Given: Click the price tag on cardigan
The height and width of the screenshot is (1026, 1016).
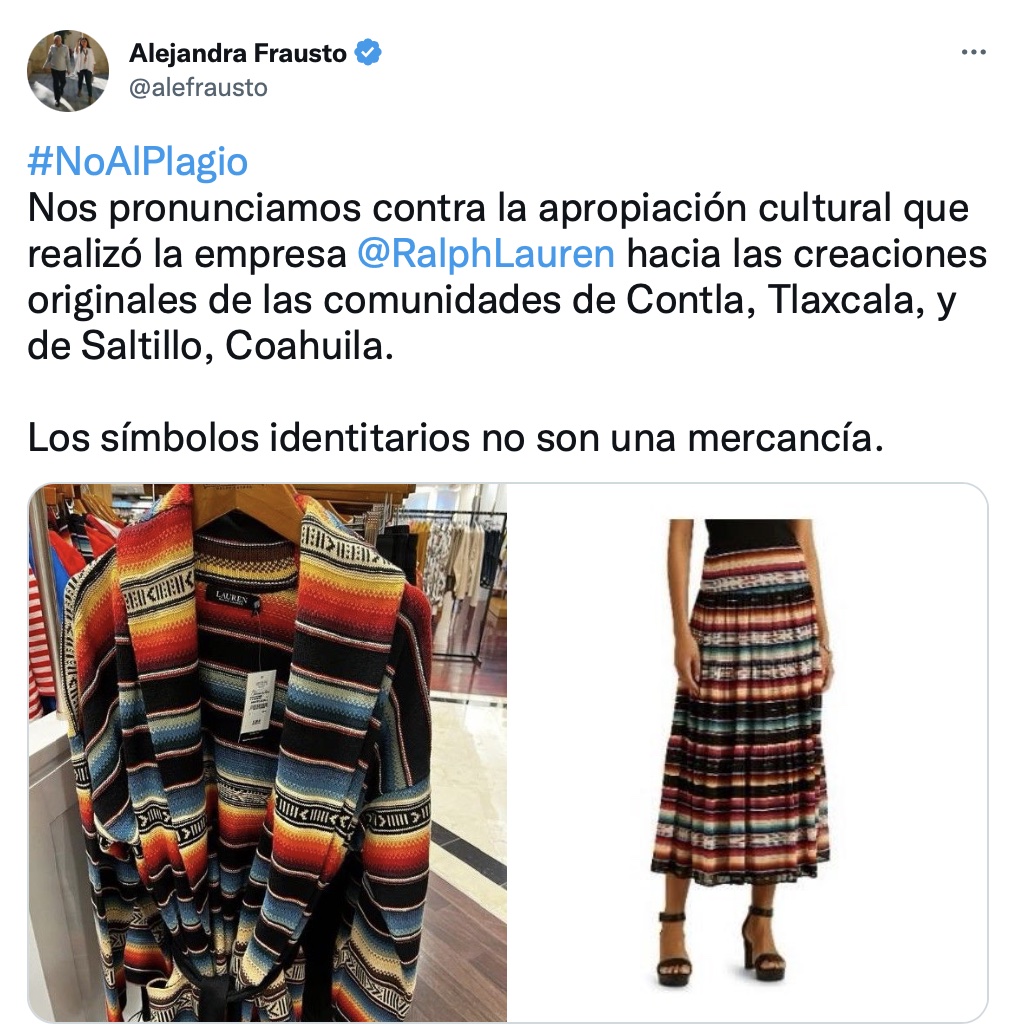Looking at the screenshot, I should tap(258, 705).
